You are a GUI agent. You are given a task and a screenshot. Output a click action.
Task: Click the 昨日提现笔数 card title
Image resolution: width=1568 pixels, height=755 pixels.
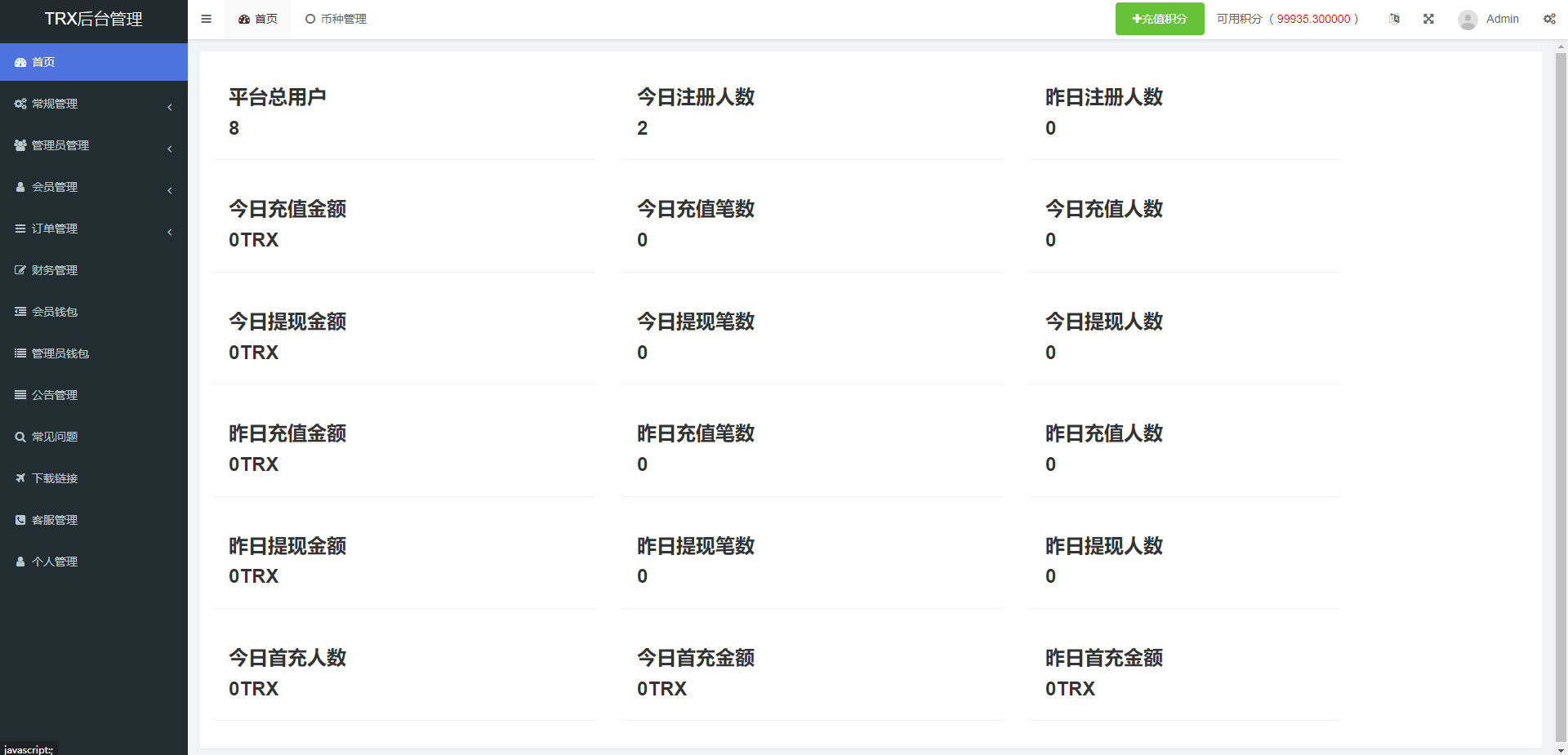(x=696, y=546)
